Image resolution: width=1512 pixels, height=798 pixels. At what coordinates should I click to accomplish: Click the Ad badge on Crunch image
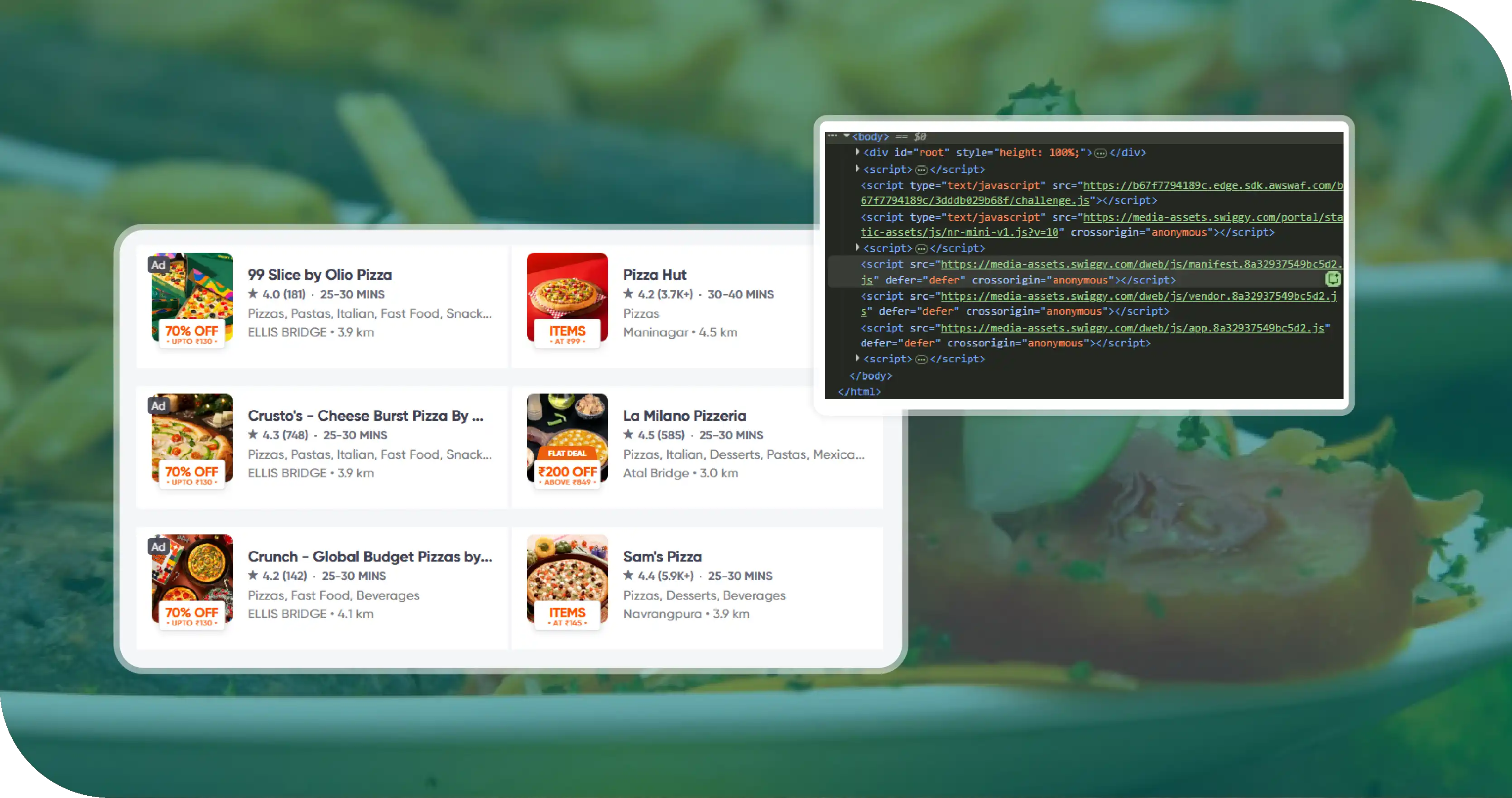[x=158, y=547]
